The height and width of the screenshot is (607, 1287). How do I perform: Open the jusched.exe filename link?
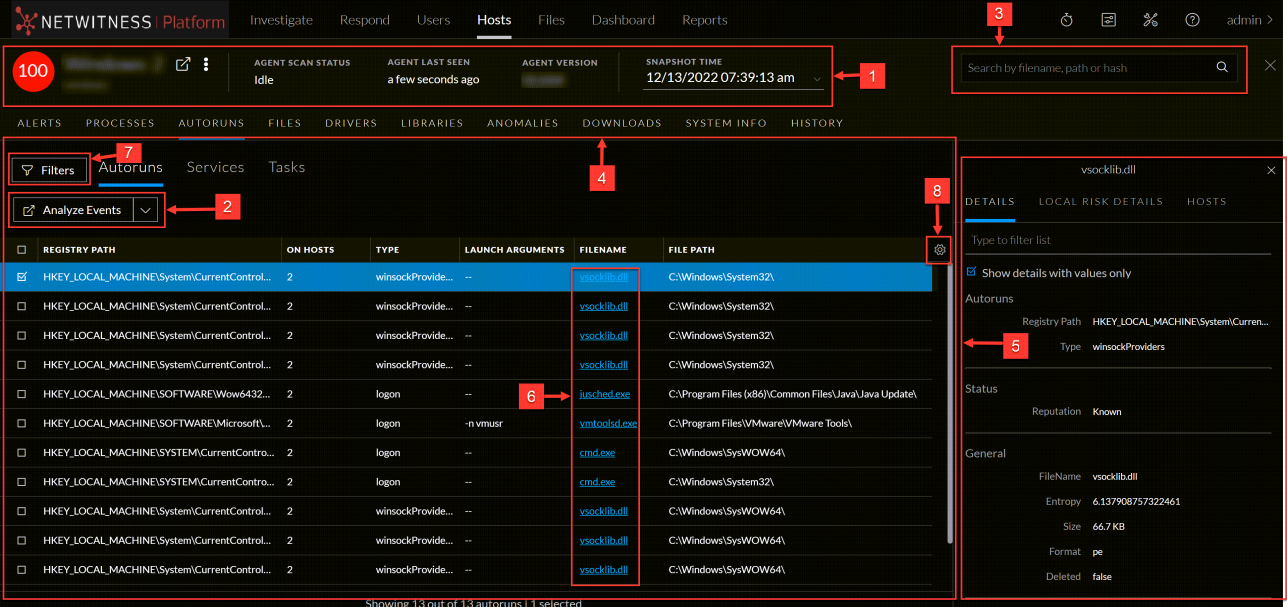coord(604,393)
